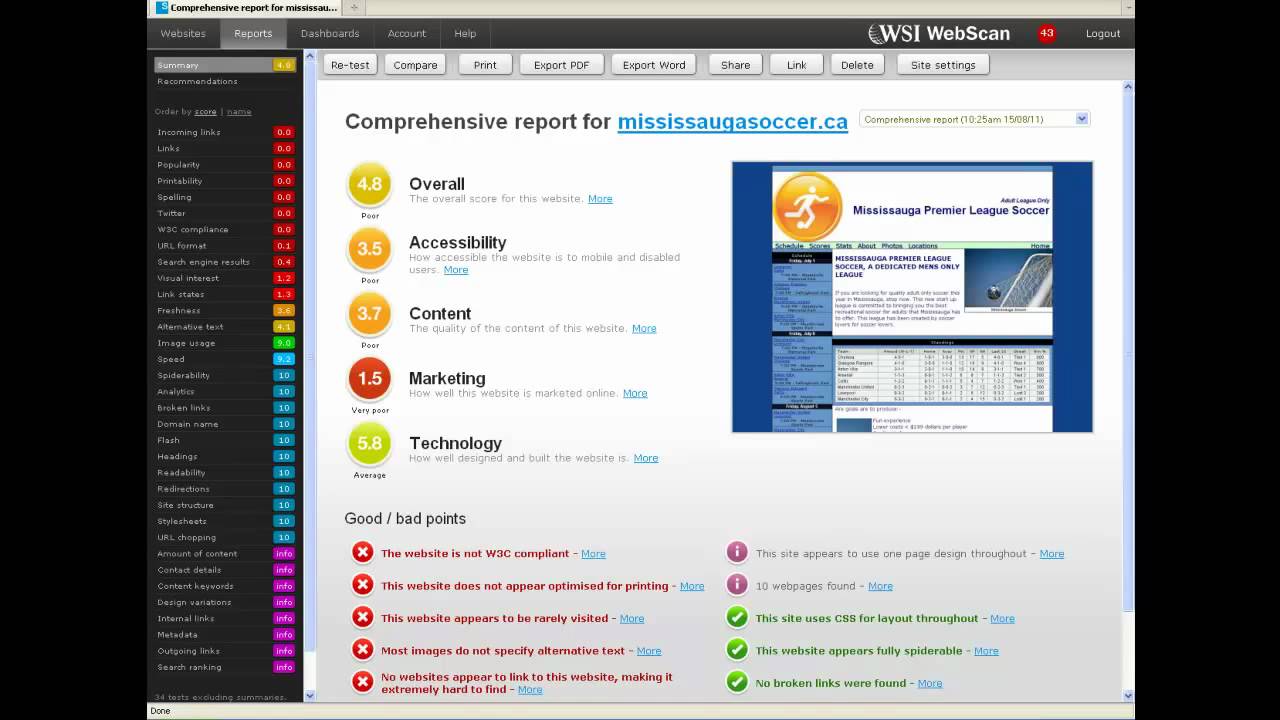Click the Alternative text 4.1 score
The height and width of the screenshot is (720, 1280).
[284, 327]
